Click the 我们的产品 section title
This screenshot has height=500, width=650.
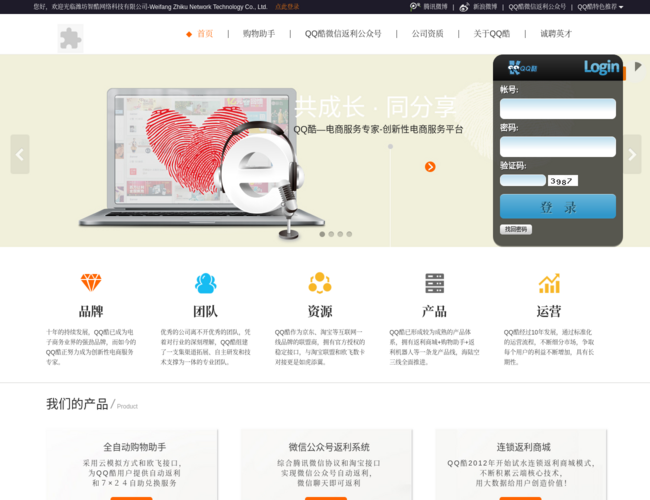coord(77,404)
